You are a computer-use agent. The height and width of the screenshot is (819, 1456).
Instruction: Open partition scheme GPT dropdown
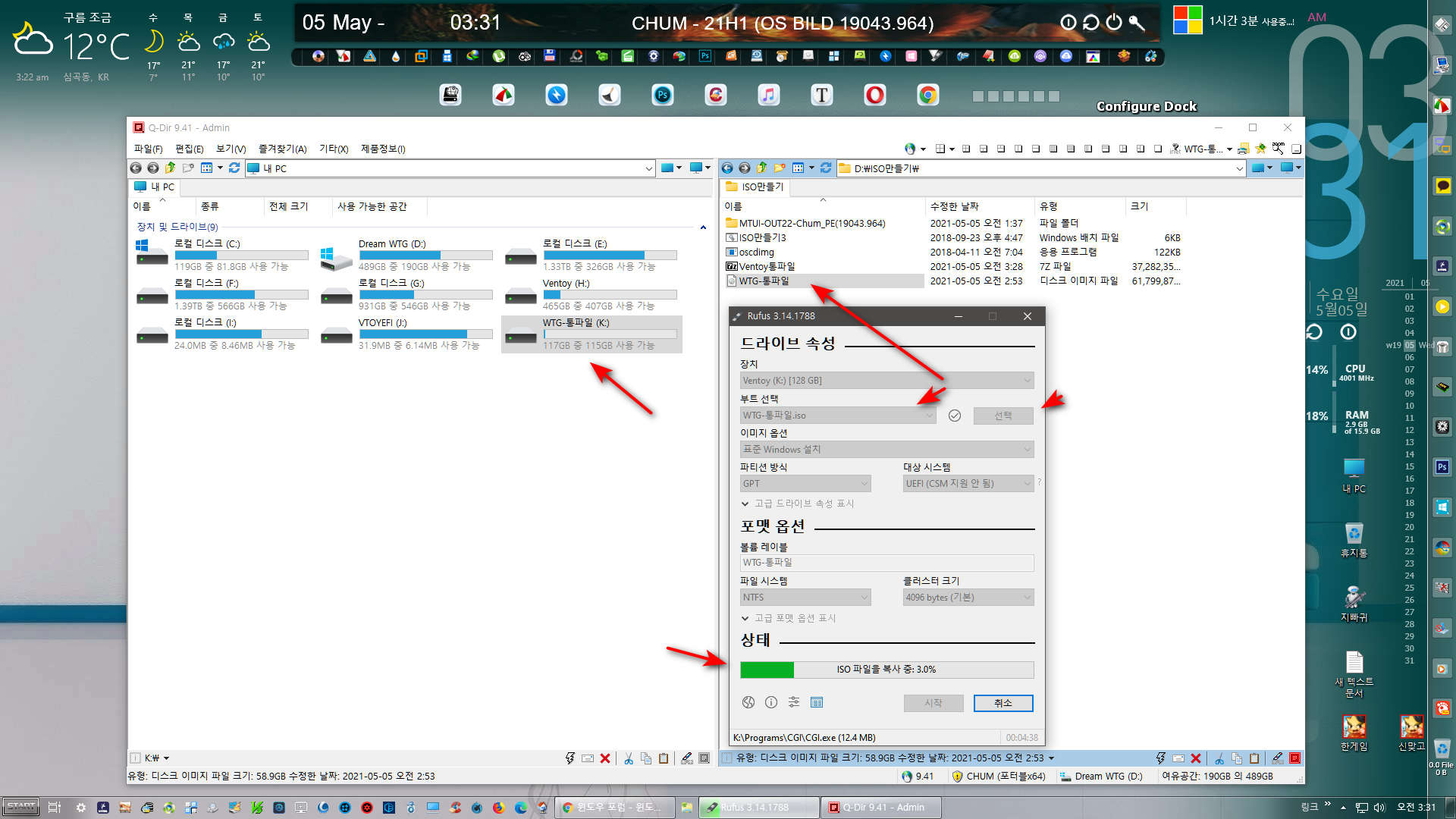pos(805,484)
